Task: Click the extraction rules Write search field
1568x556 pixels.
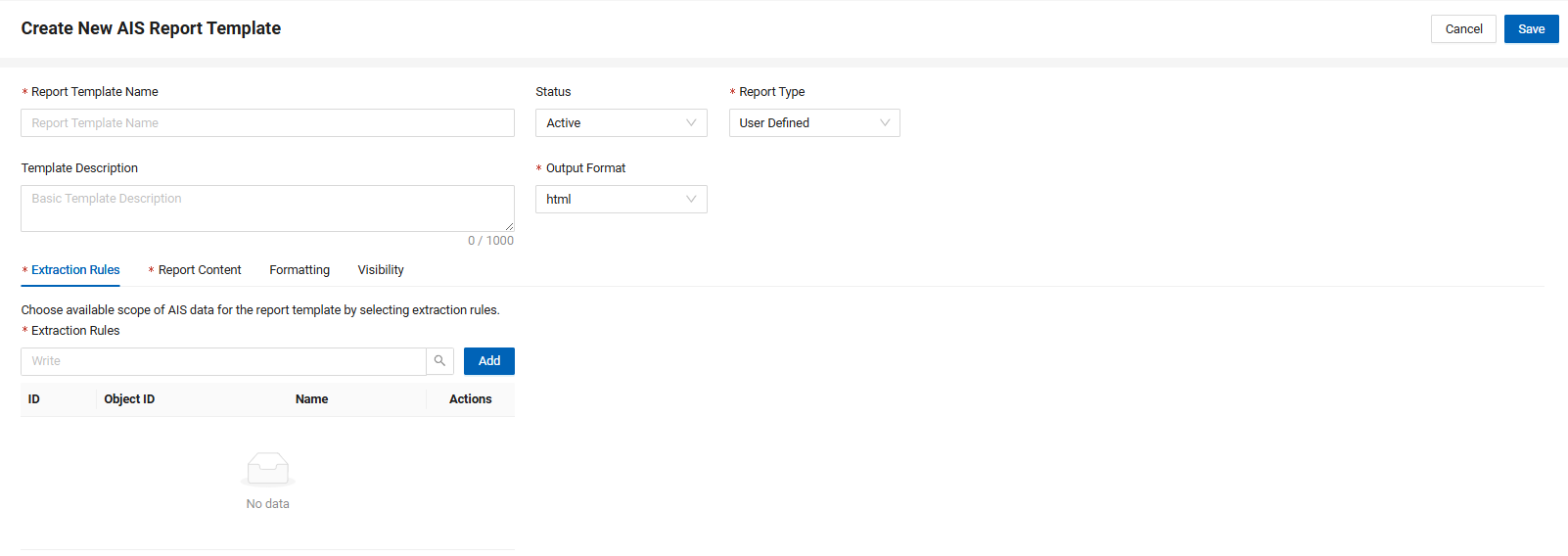Action: (x=223, y=361)
